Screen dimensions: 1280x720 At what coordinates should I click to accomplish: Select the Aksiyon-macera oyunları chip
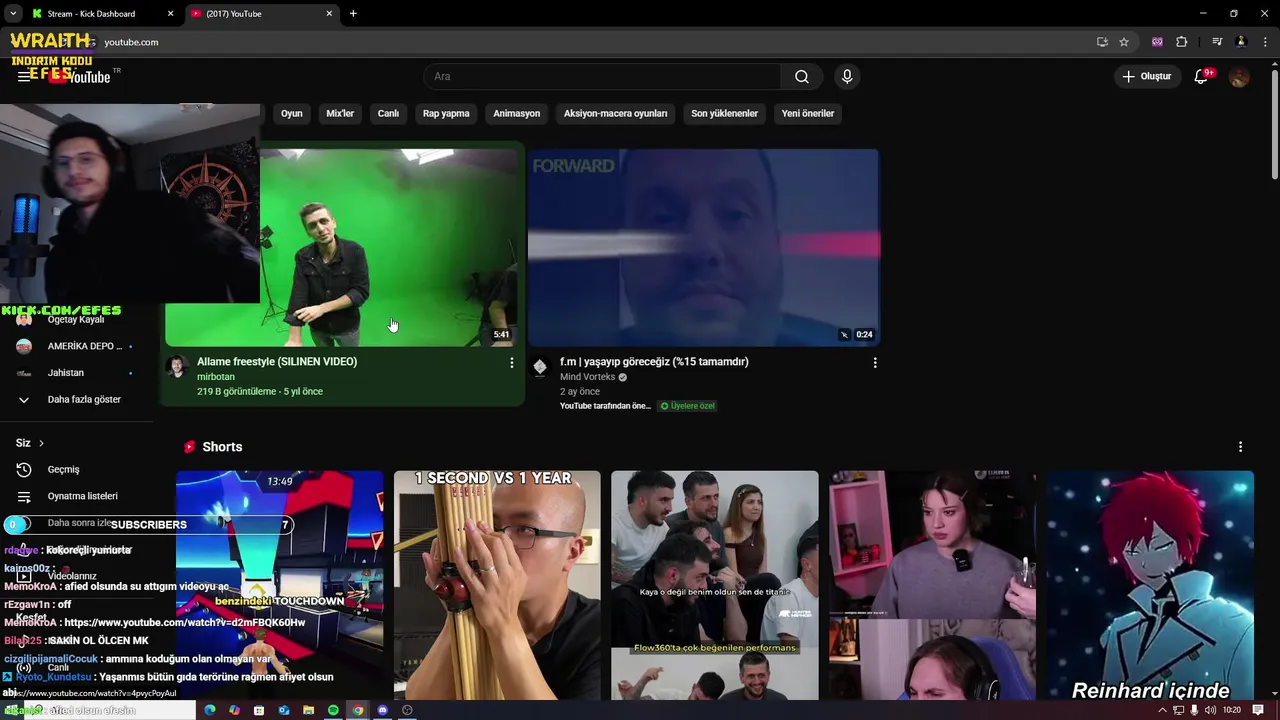pyautogui.click(x=615, y=114)
